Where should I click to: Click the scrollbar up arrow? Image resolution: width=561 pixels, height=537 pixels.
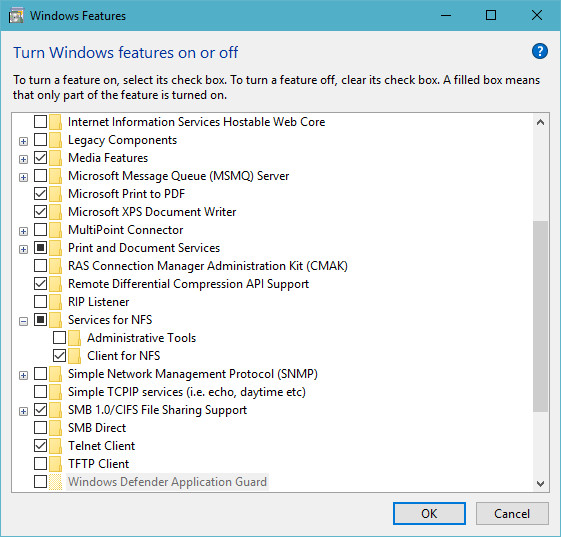tap(541, 122)
